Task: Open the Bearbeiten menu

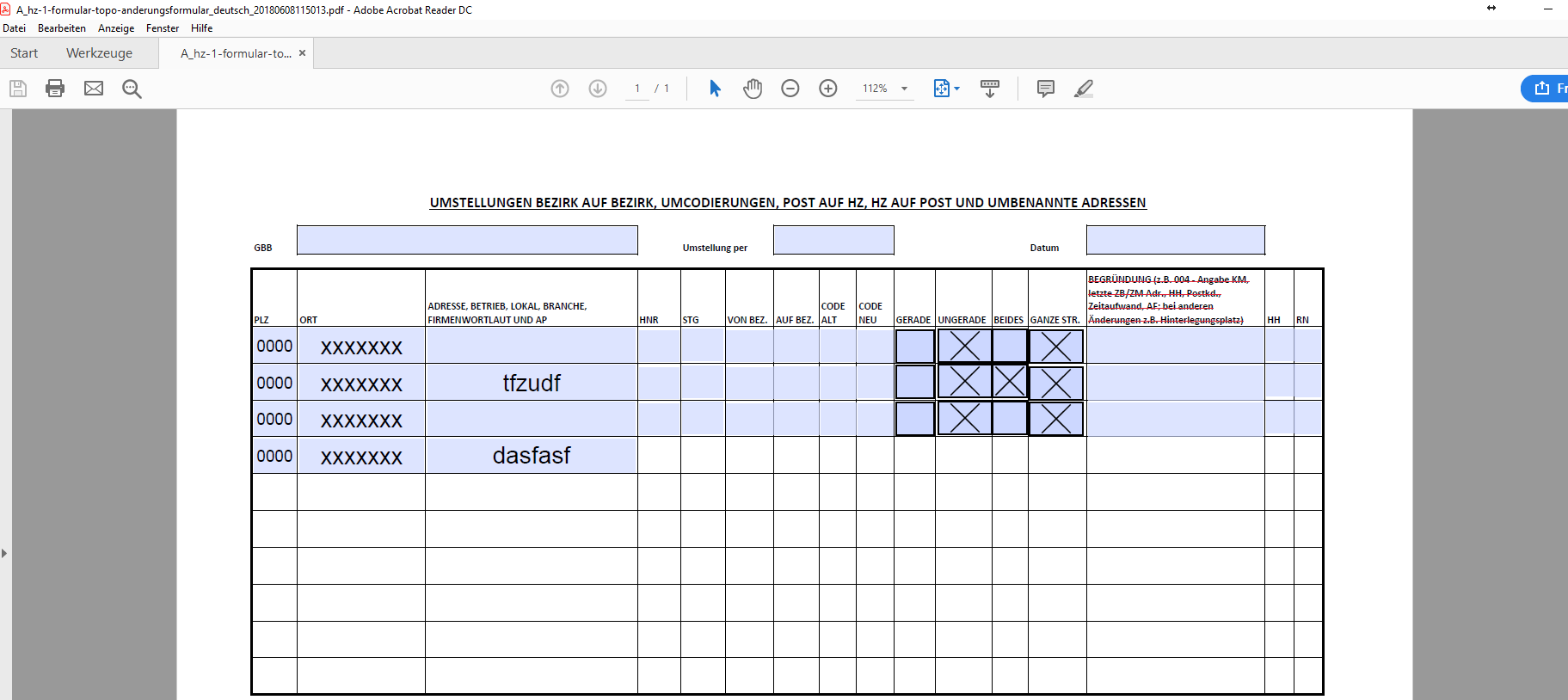Action: coord(62,28)
